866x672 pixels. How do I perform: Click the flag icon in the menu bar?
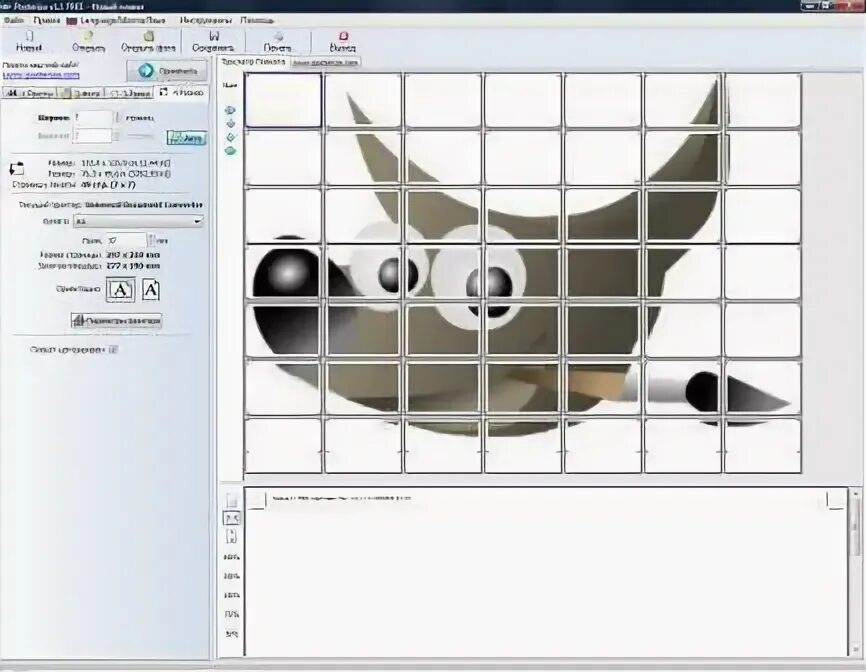pyautogui.click(x=72, y=20)
